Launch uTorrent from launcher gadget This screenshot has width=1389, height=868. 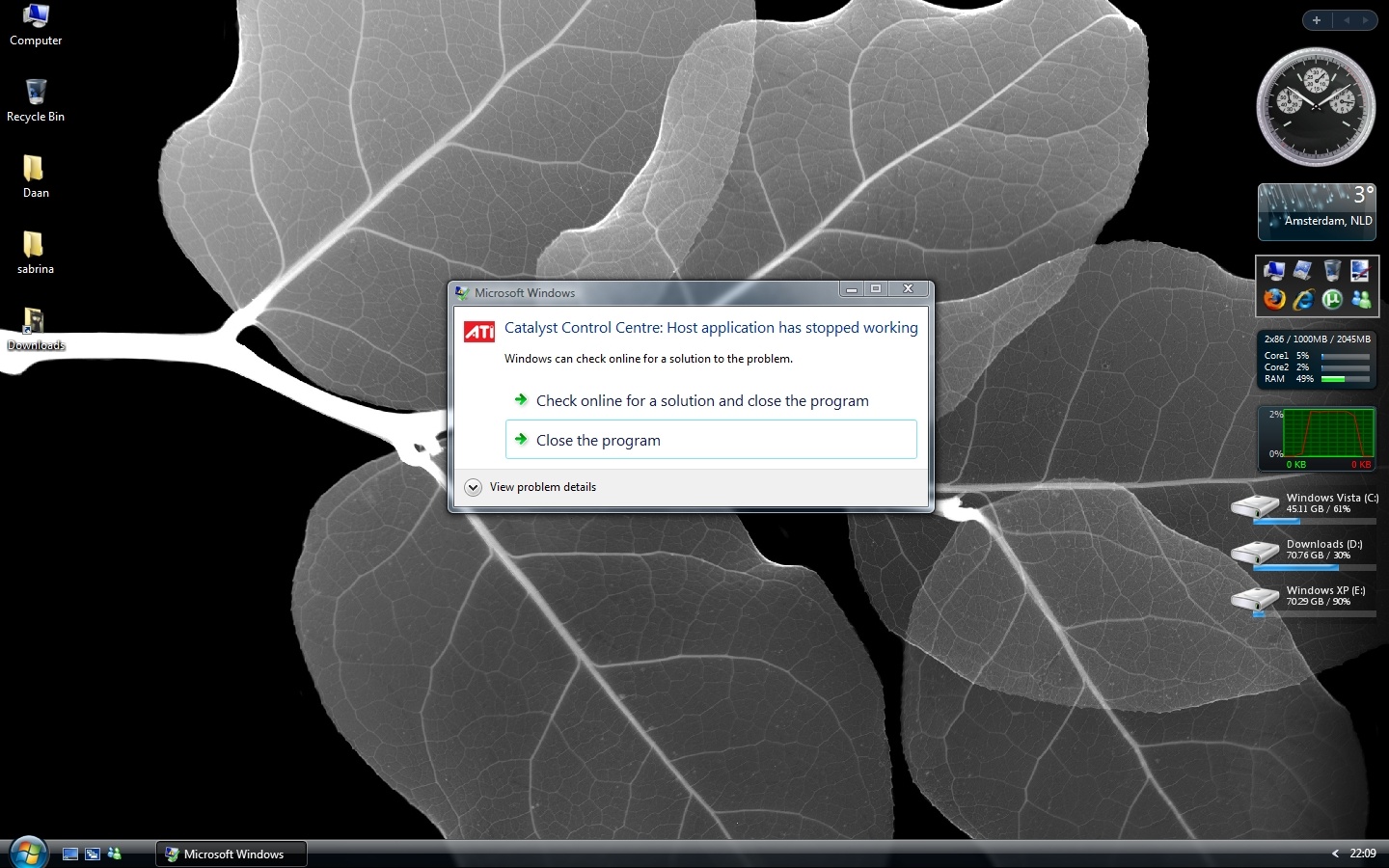tap(1332, 300)
